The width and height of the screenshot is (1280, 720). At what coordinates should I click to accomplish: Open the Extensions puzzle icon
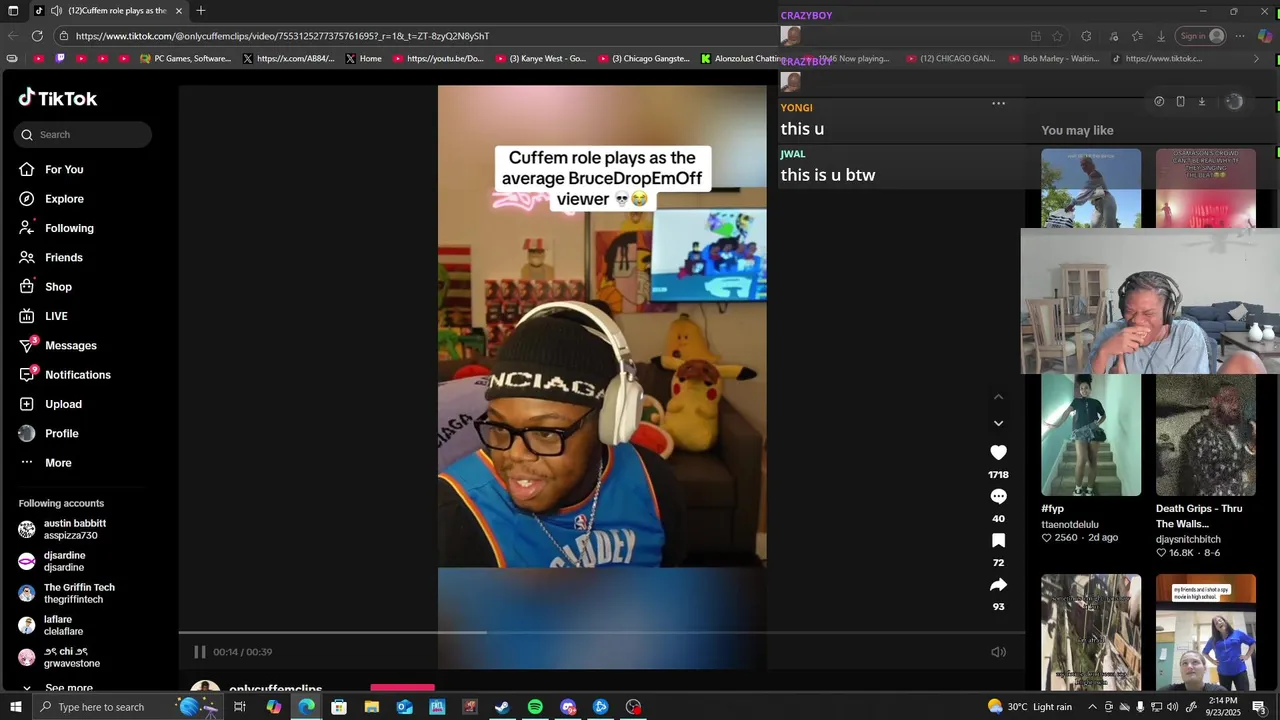coord(1086,36)
